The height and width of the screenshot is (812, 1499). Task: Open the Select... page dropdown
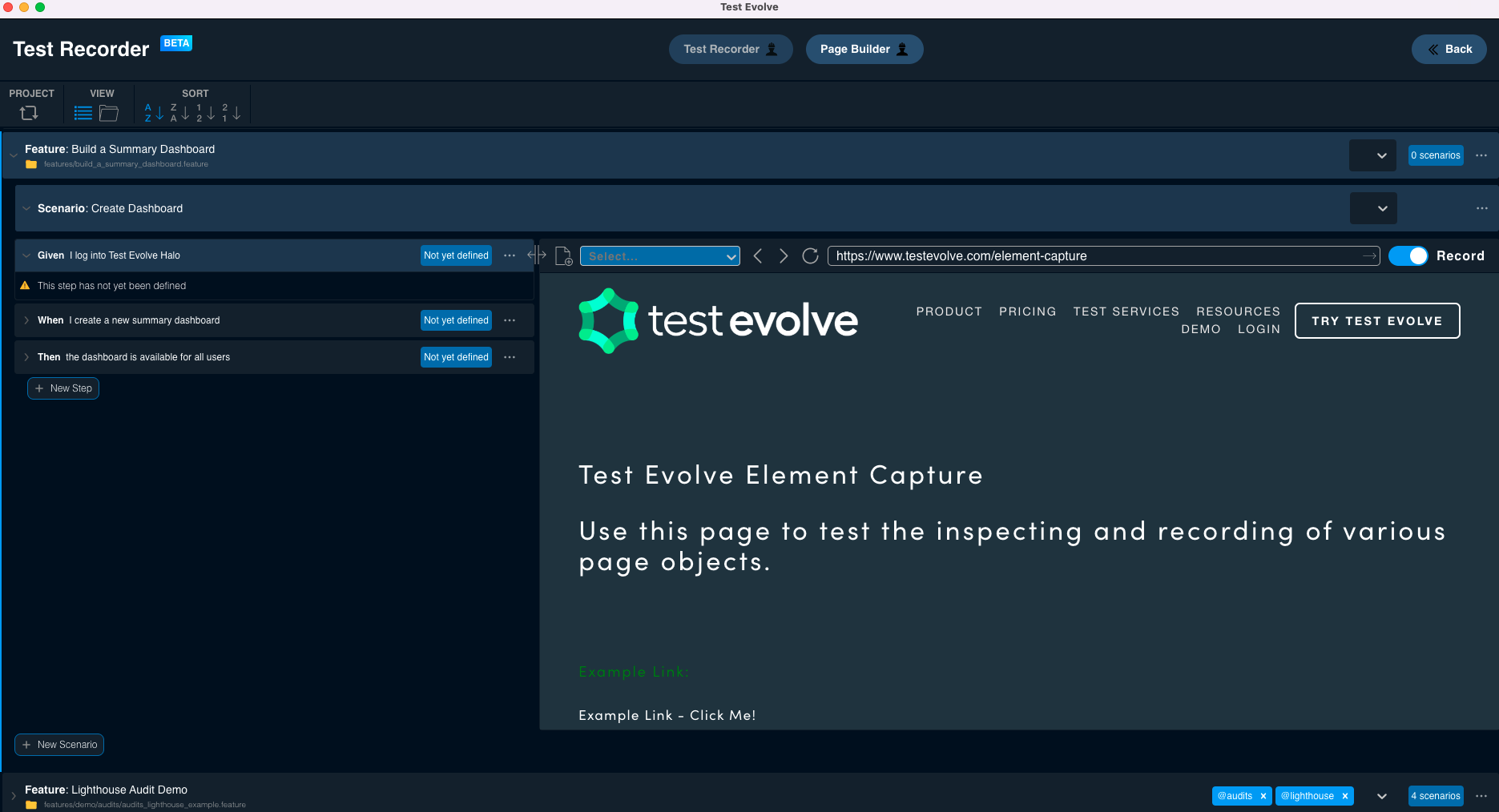660,256
